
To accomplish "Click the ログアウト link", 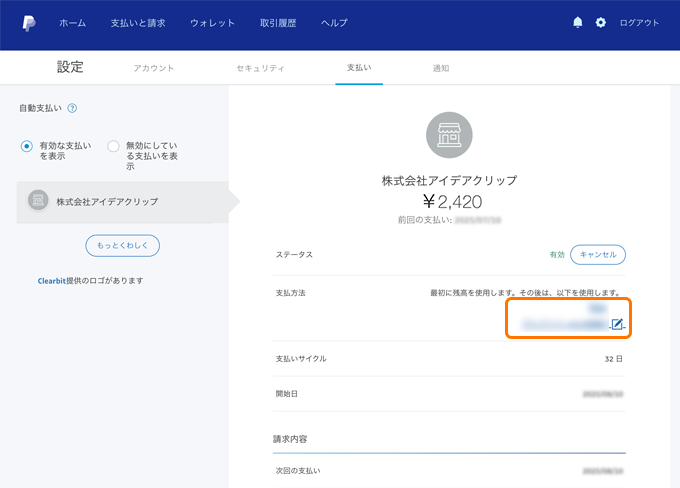I will point(639,23).
